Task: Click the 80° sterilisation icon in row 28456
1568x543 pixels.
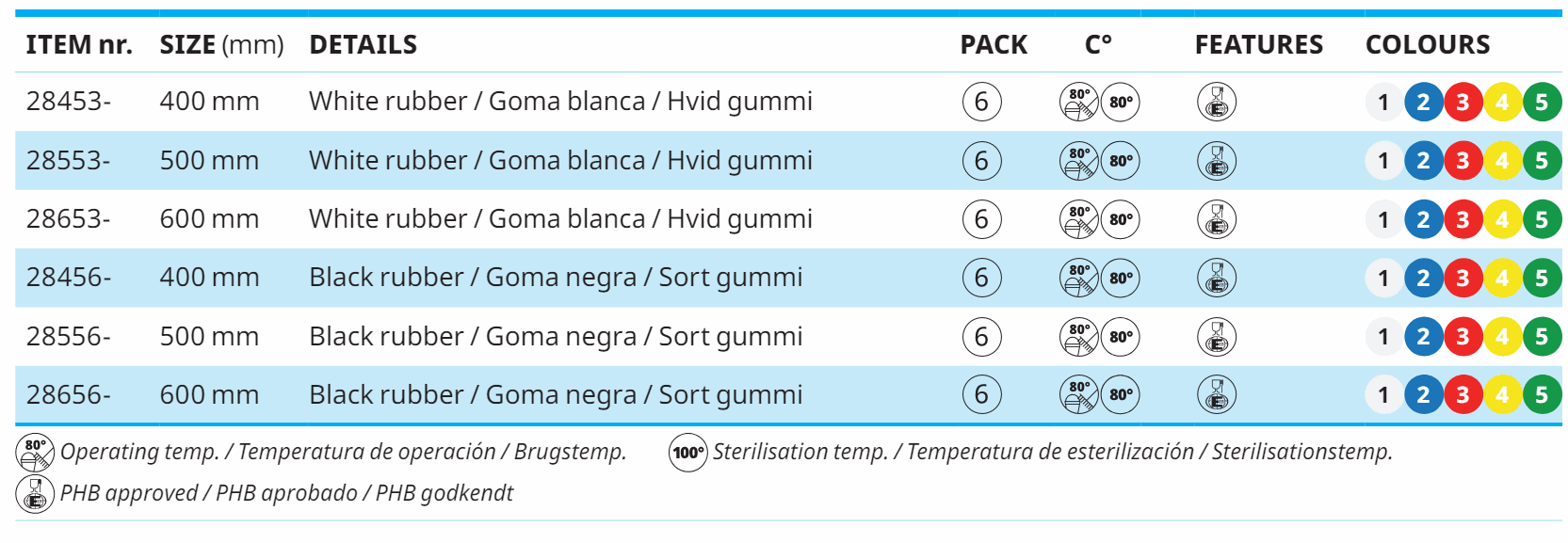Action: coord(1121,278)
